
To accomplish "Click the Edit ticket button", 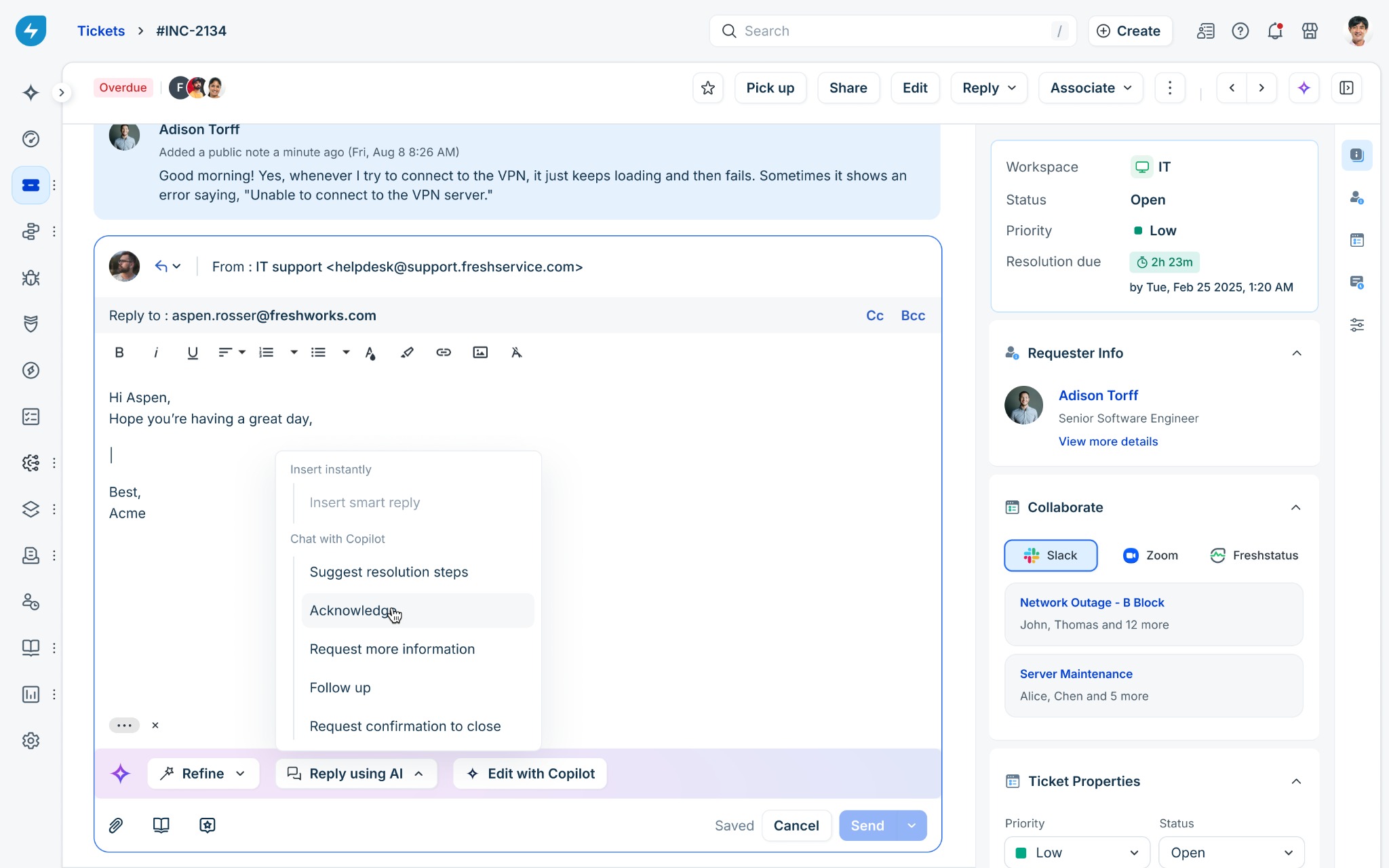I will (x=915, y=88).
